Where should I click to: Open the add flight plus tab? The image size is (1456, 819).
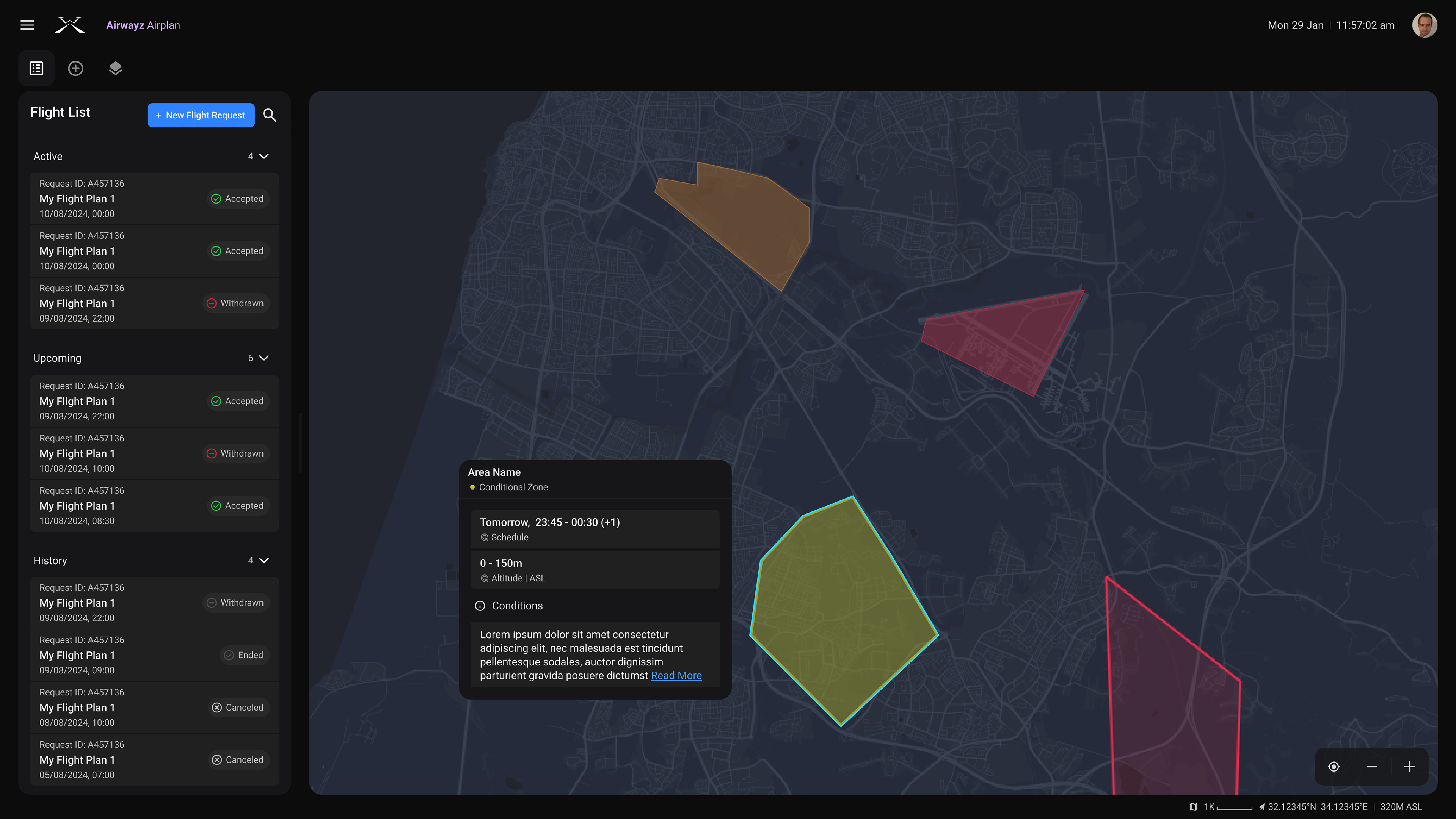(x=76, y=68)
